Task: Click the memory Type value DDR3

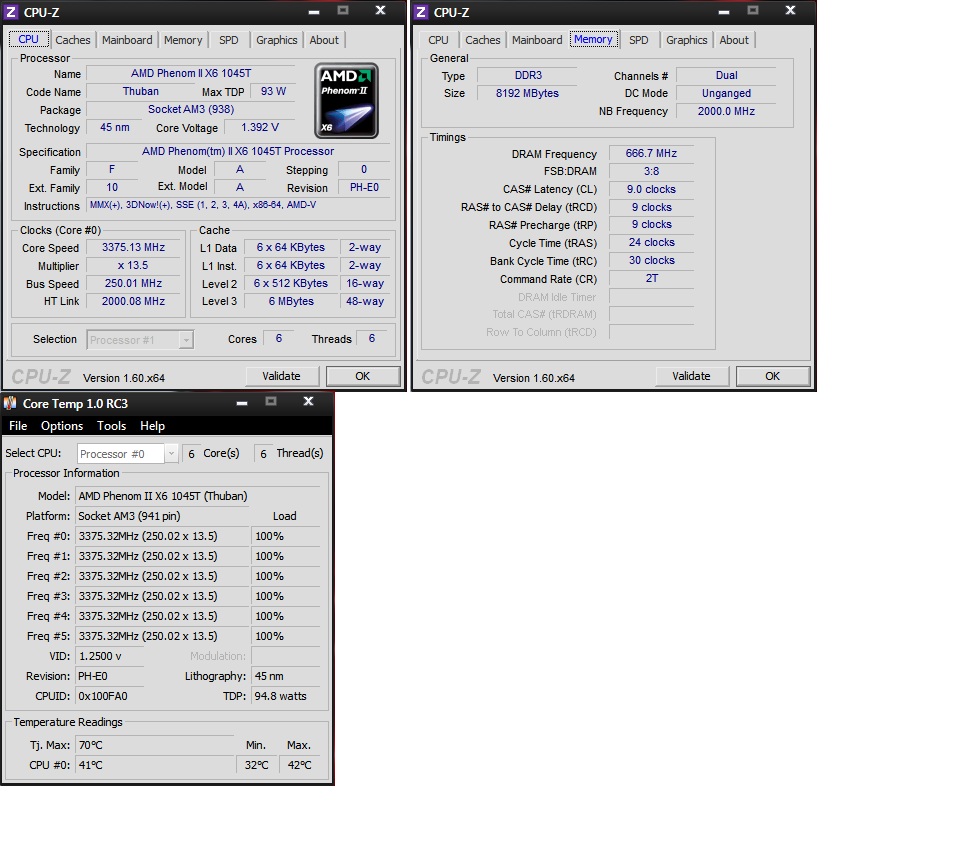Action: pyautogui.click(x=528, y=75)
